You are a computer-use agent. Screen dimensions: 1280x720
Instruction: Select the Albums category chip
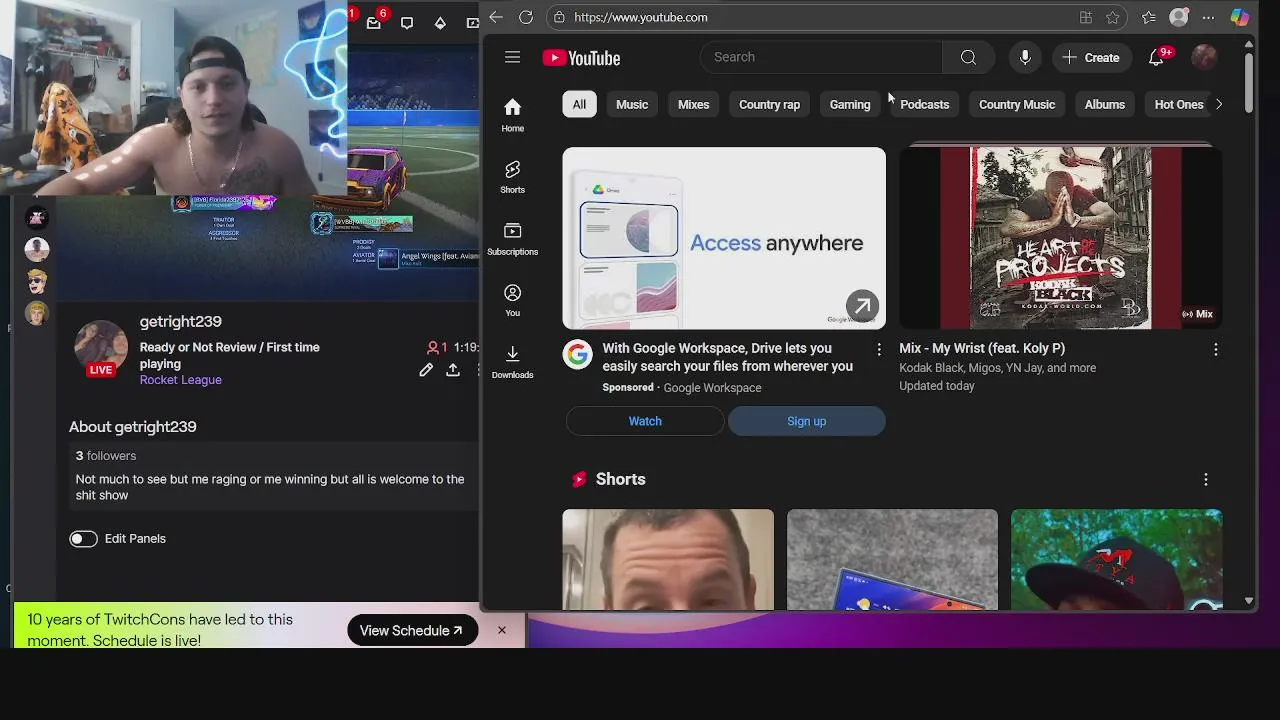click(x=1105, y=104)
